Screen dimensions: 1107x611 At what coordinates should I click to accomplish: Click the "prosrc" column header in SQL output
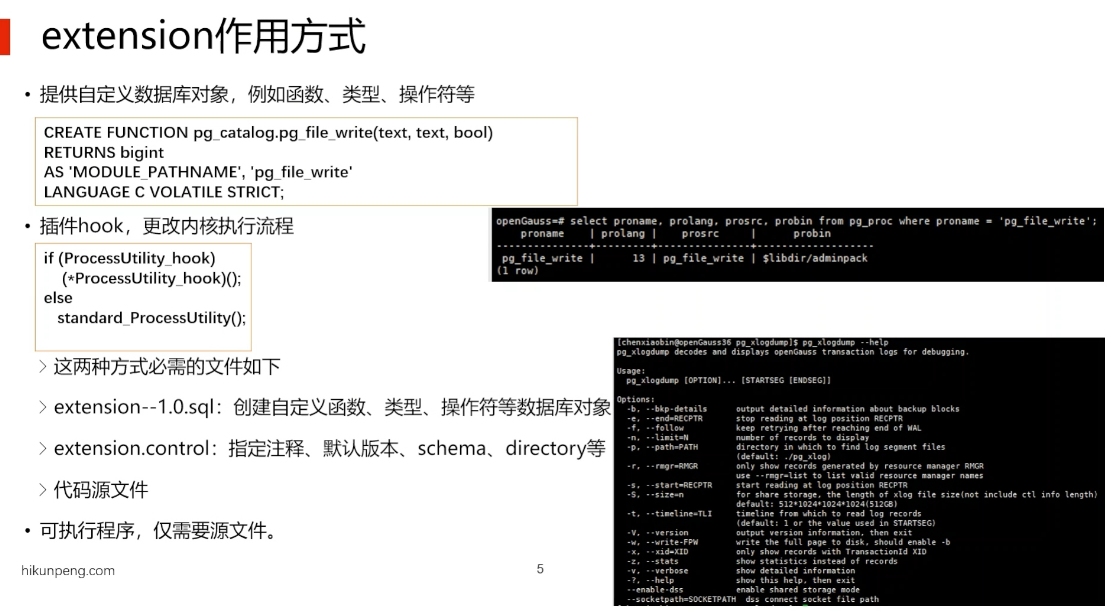coord(700,234)
